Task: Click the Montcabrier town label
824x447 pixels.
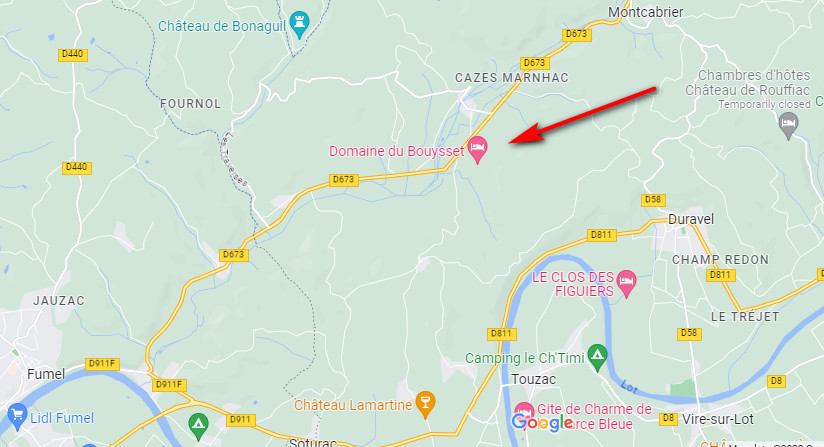Action: click(645, 12)
